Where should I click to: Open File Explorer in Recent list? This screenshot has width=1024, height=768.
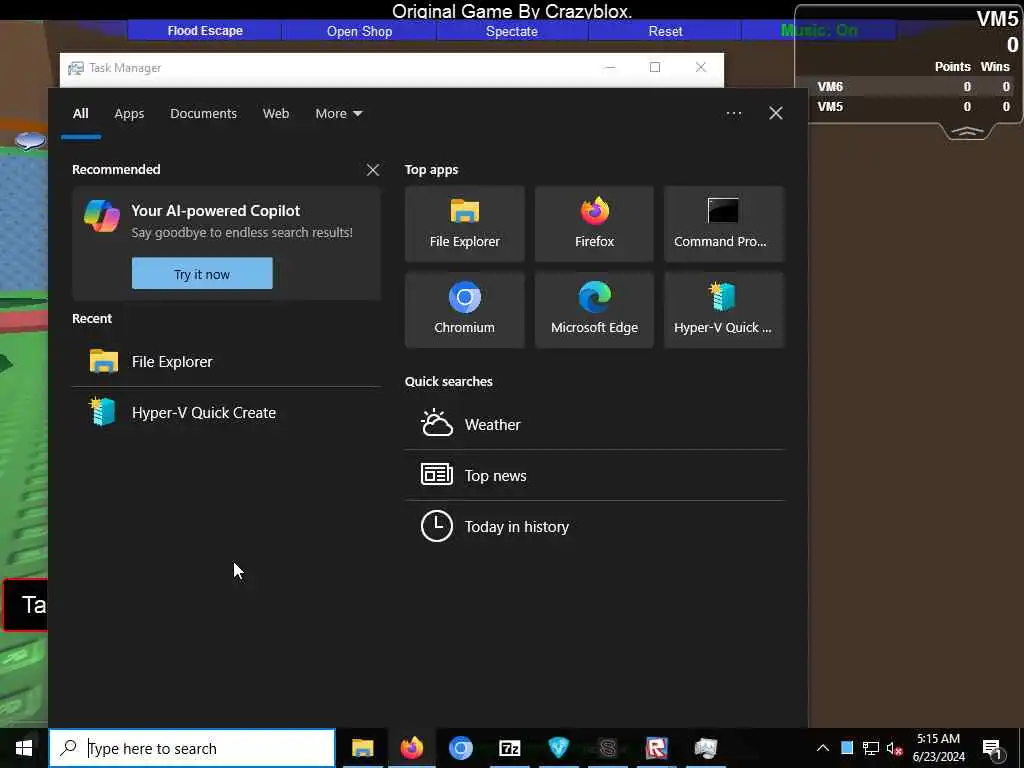[x=227, y=361]
